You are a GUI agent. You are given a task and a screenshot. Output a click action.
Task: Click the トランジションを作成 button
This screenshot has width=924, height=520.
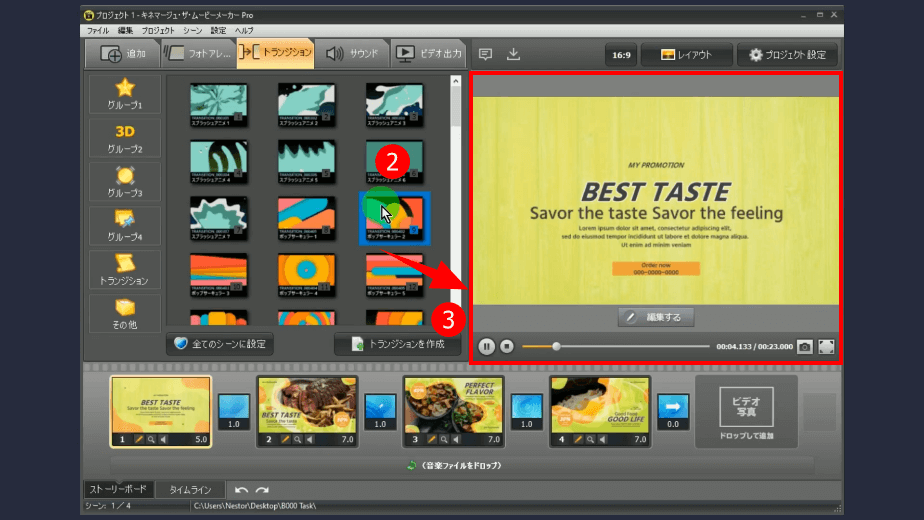click(397, 343)
